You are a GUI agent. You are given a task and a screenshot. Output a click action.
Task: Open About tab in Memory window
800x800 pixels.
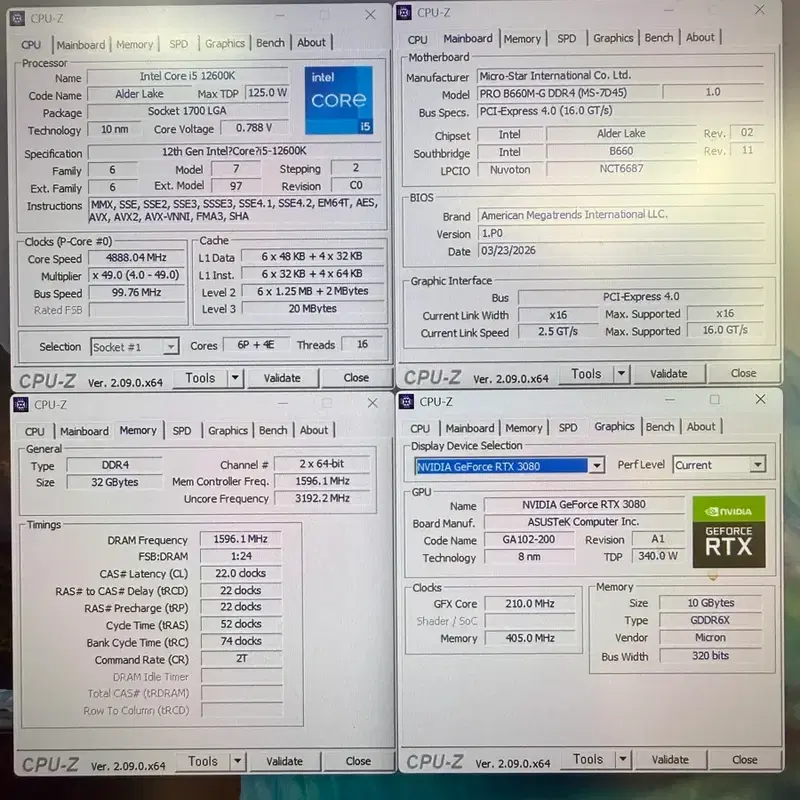pyautogui.click(x=314, y=430)
